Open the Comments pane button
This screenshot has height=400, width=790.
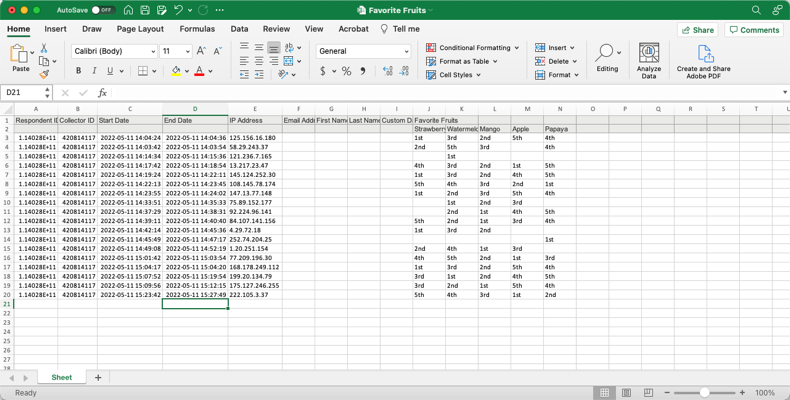click(754, 30)
